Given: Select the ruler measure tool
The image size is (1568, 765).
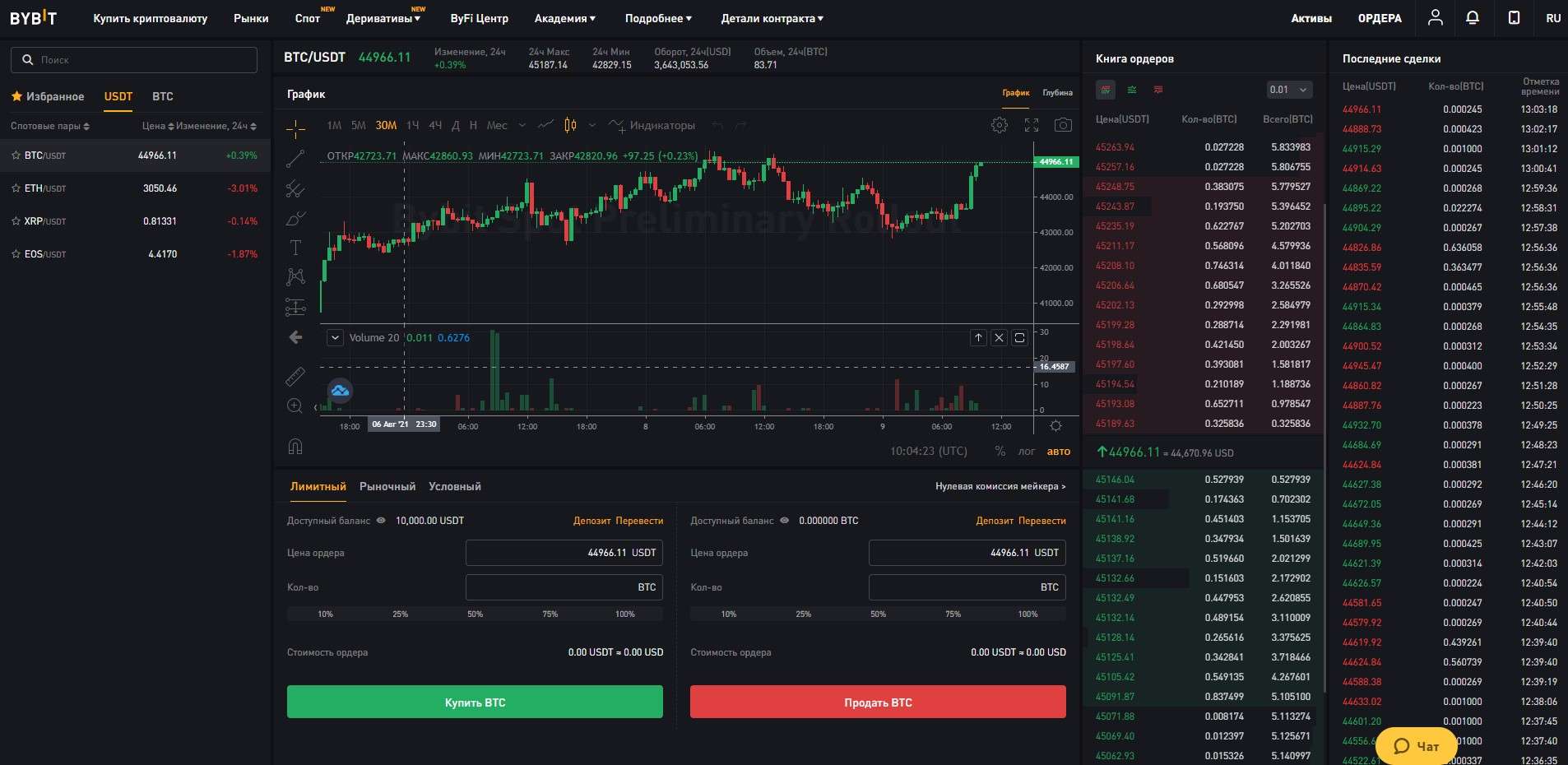Looking at the screenshot, I should [x=295, y=377].
